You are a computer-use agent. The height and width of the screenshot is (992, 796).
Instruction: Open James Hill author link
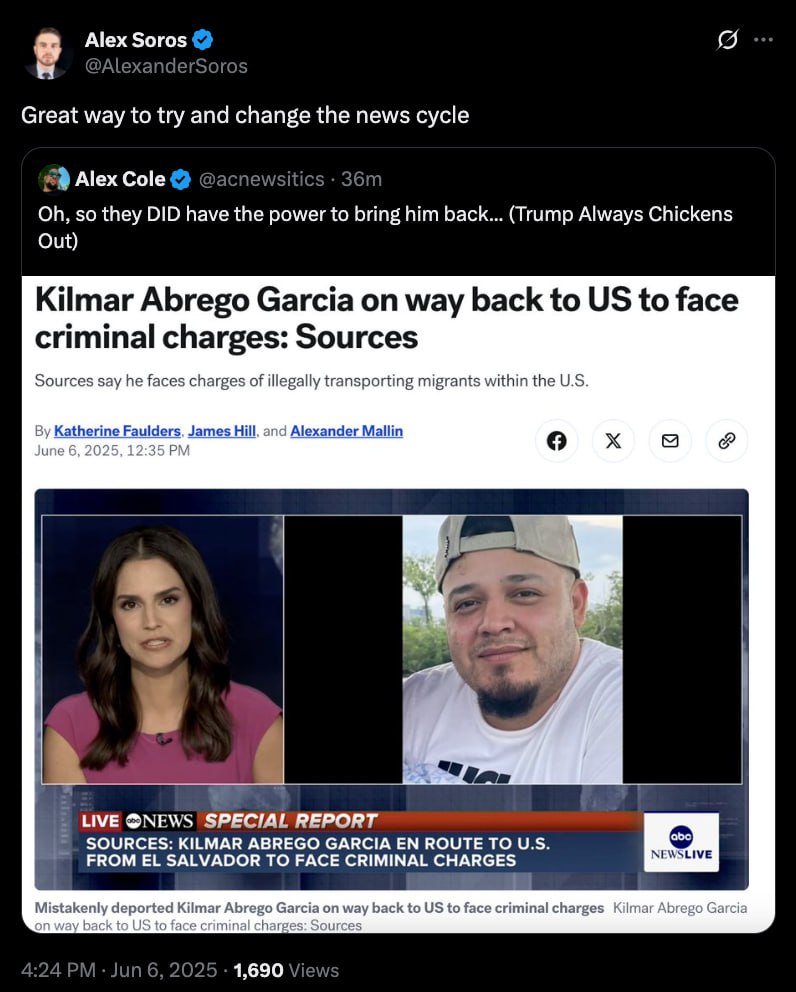coord(221,431)
